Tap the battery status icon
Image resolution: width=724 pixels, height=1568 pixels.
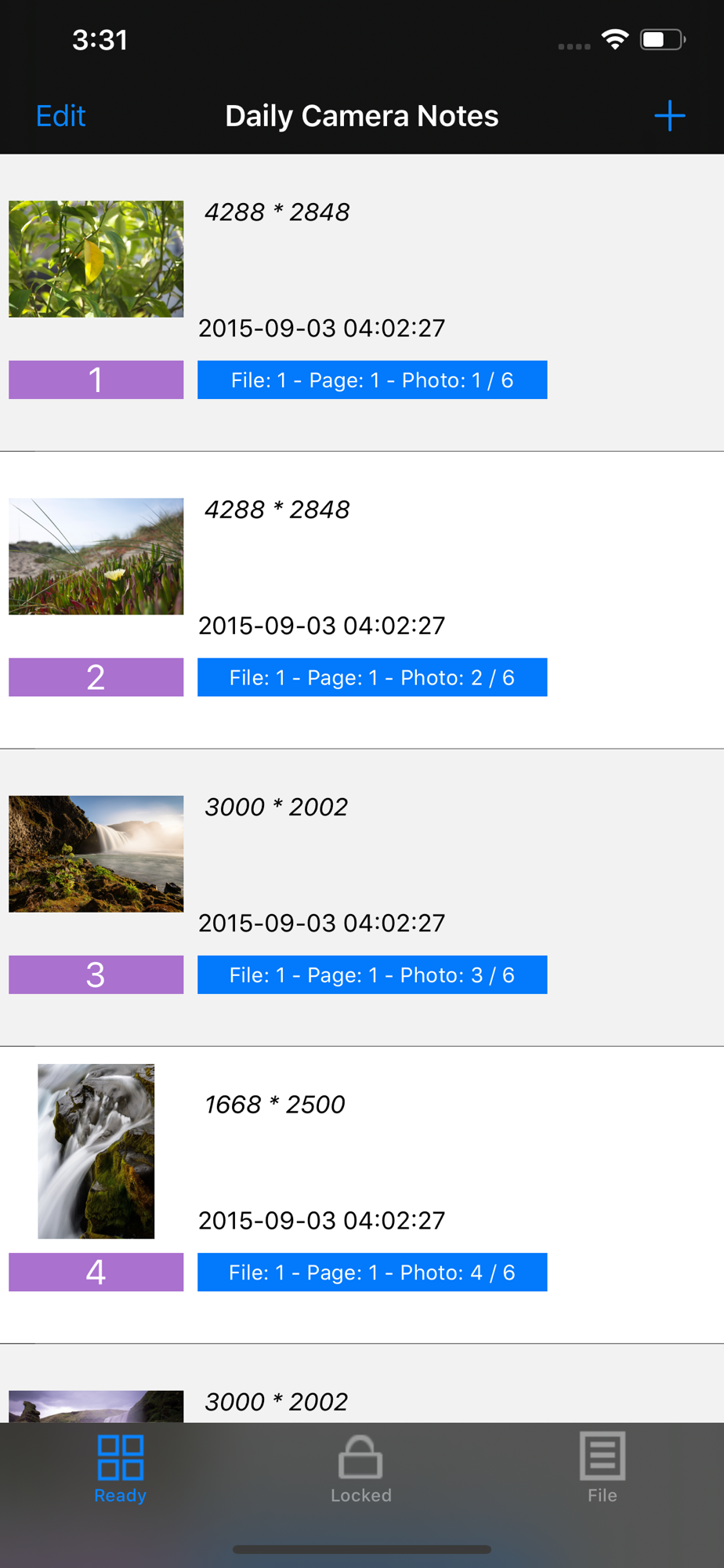(x=661, y=40)
